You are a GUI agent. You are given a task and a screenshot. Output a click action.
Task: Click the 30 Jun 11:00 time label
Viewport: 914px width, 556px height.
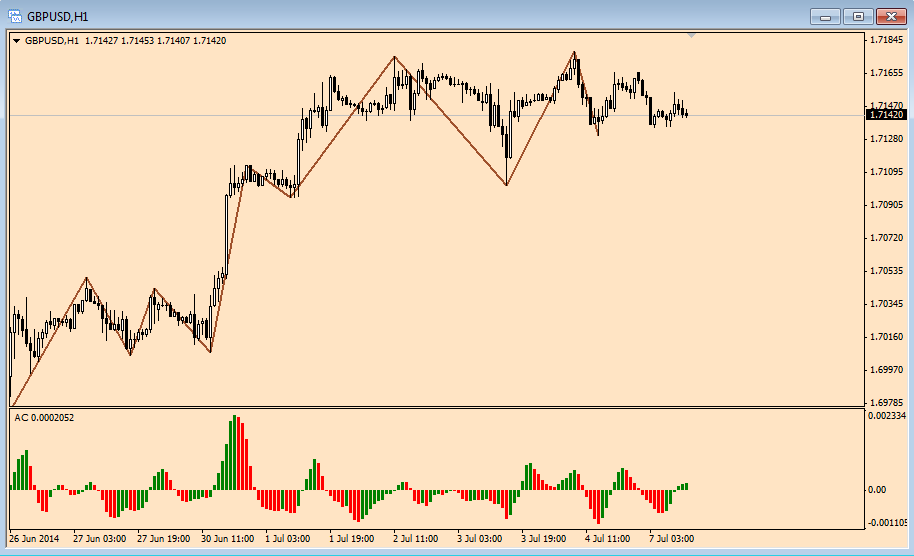click(x=227, y=539)
